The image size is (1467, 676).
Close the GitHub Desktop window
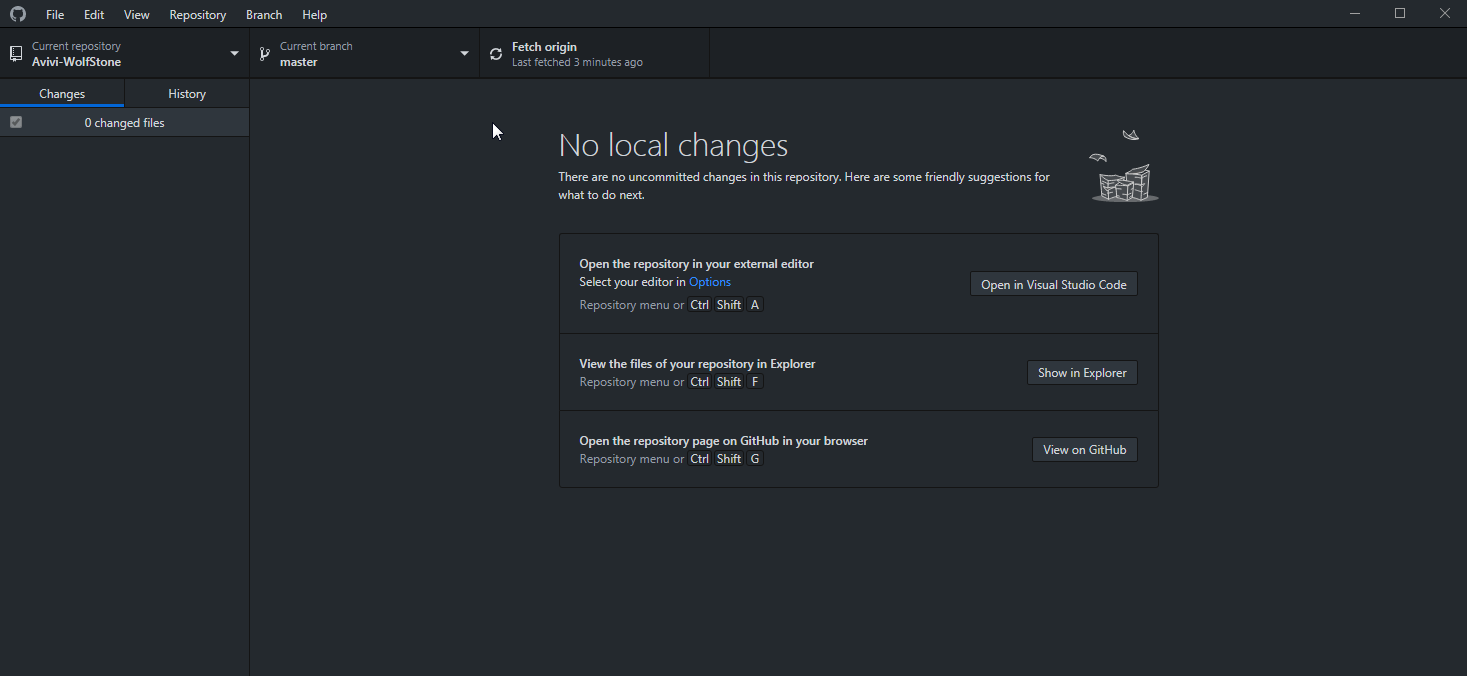coord(1445,14)
